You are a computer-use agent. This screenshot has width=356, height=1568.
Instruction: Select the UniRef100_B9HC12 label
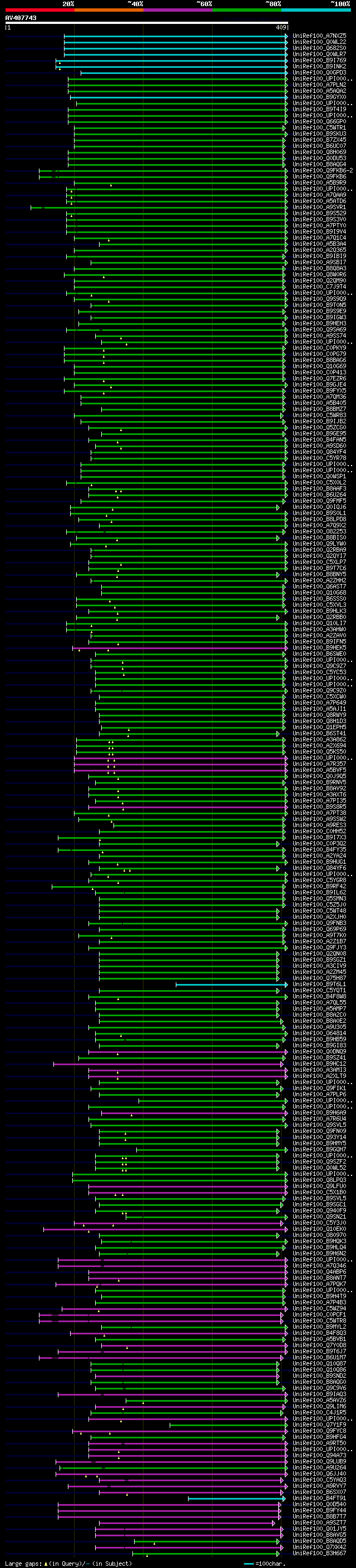[x=319, y=1064]
